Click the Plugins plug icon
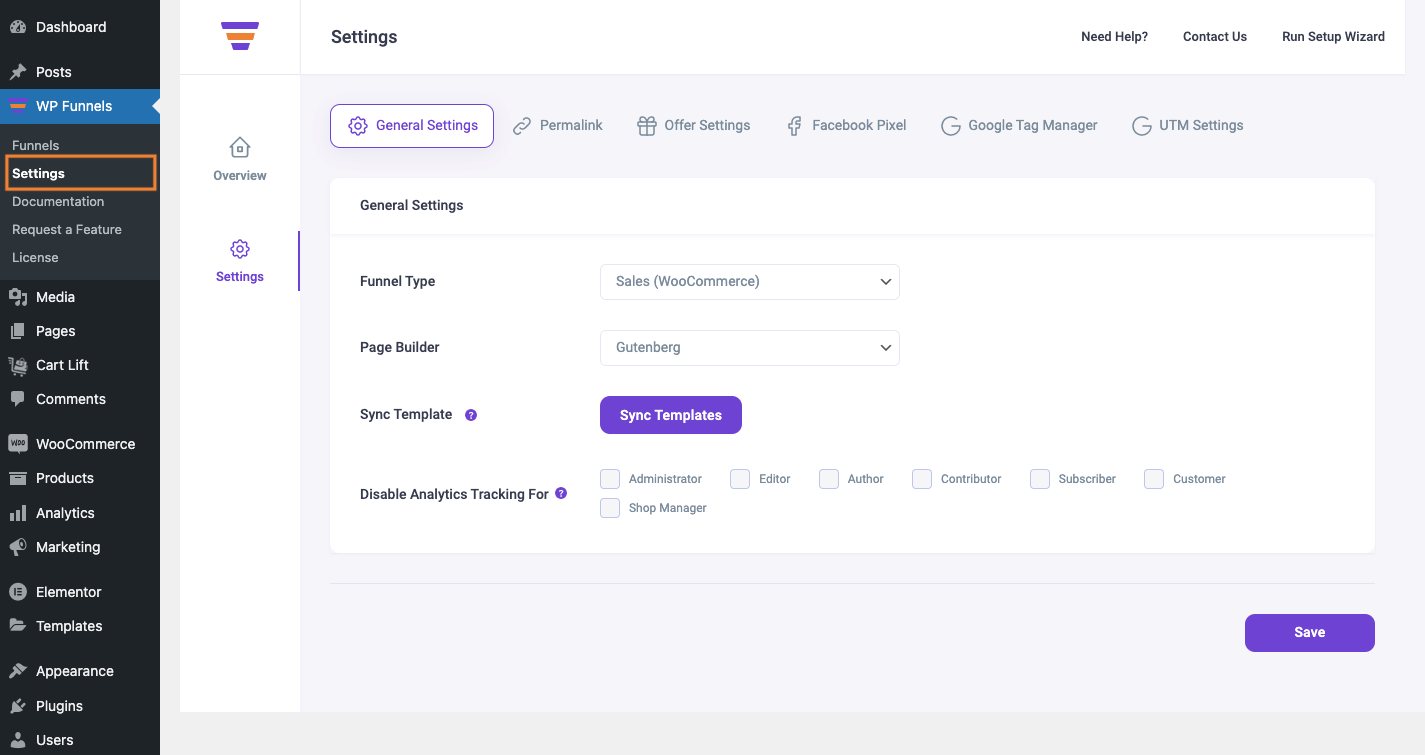Viewport: 1425px width, 755px height. pyautogui.click(x=18, y=706)
